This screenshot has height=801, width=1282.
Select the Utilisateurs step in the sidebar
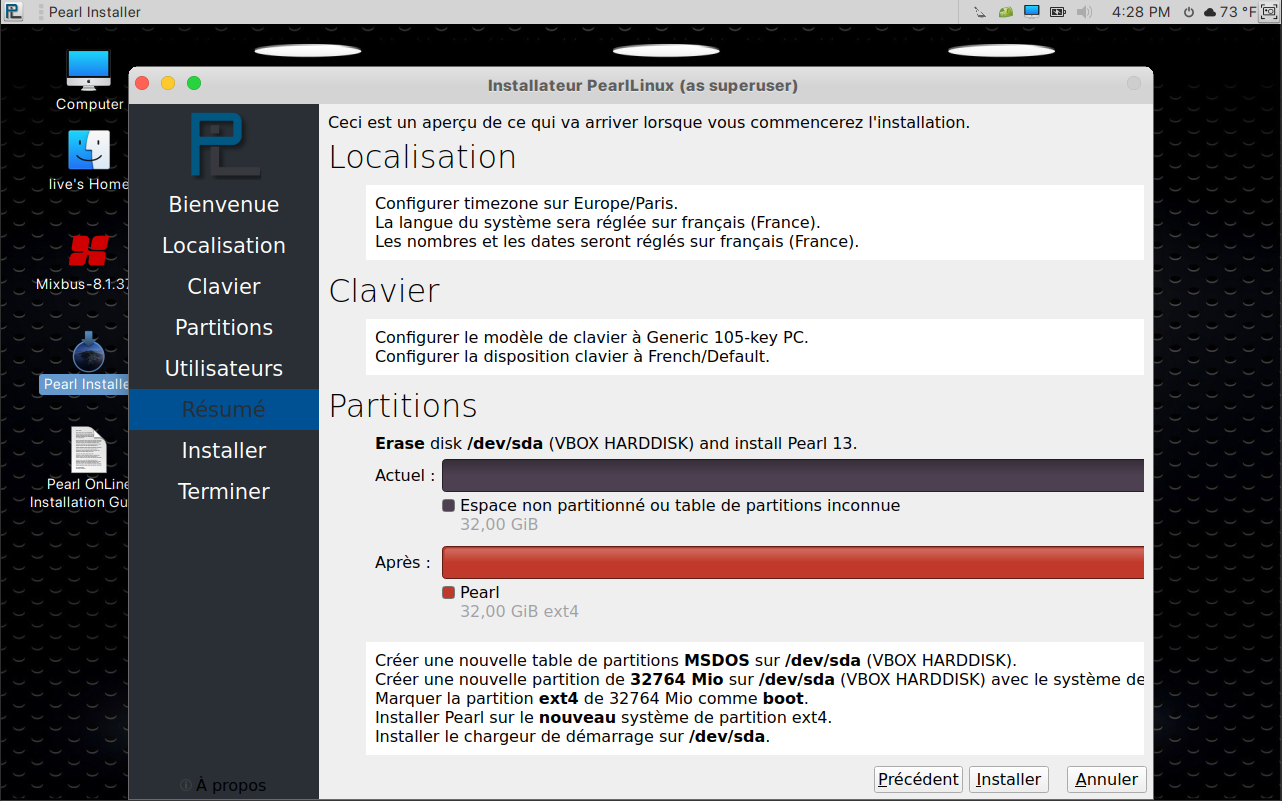(x=224, y=369)
